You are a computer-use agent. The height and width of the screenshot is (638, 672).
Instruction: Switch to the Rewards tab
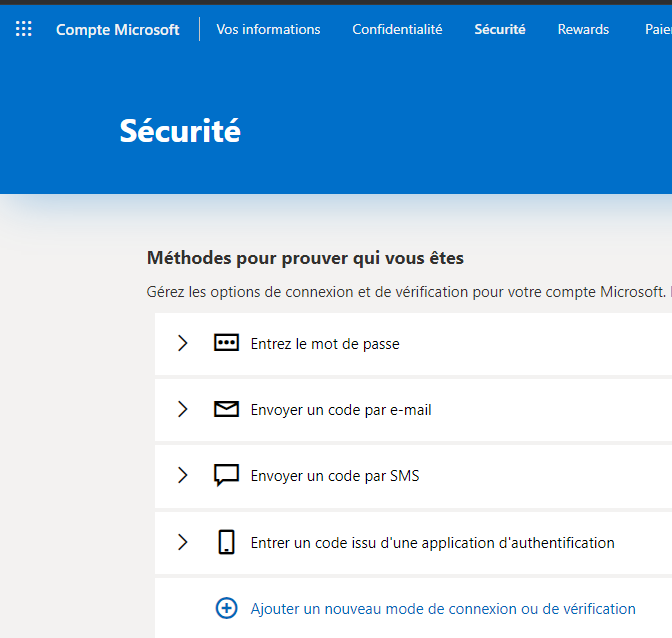[x=583, y=29]
